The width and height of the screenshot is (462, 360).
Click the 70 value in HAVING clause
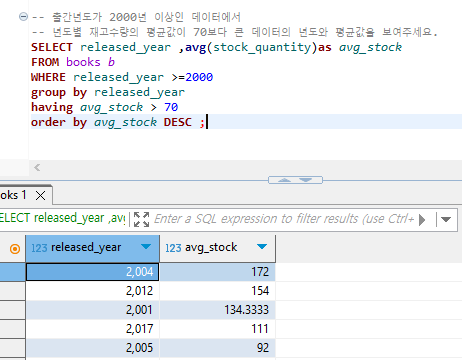point(171,107)
